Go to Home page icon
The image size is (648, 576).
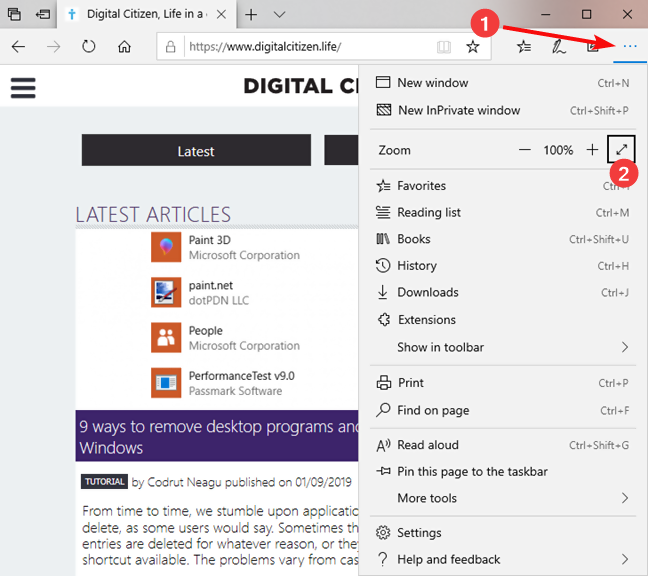(124, 47)
